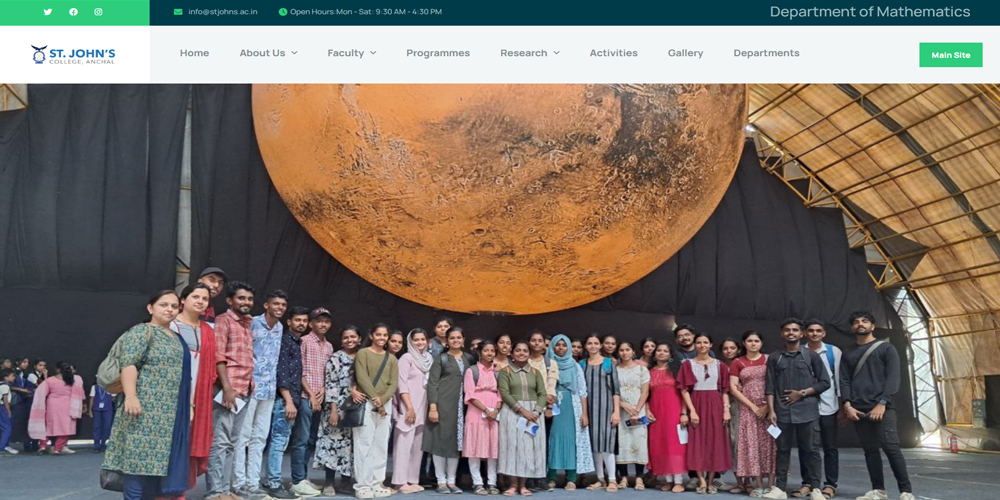The image size is (1000, 500).
Task: Open the Departments page
Action: (x=767, y=53)
